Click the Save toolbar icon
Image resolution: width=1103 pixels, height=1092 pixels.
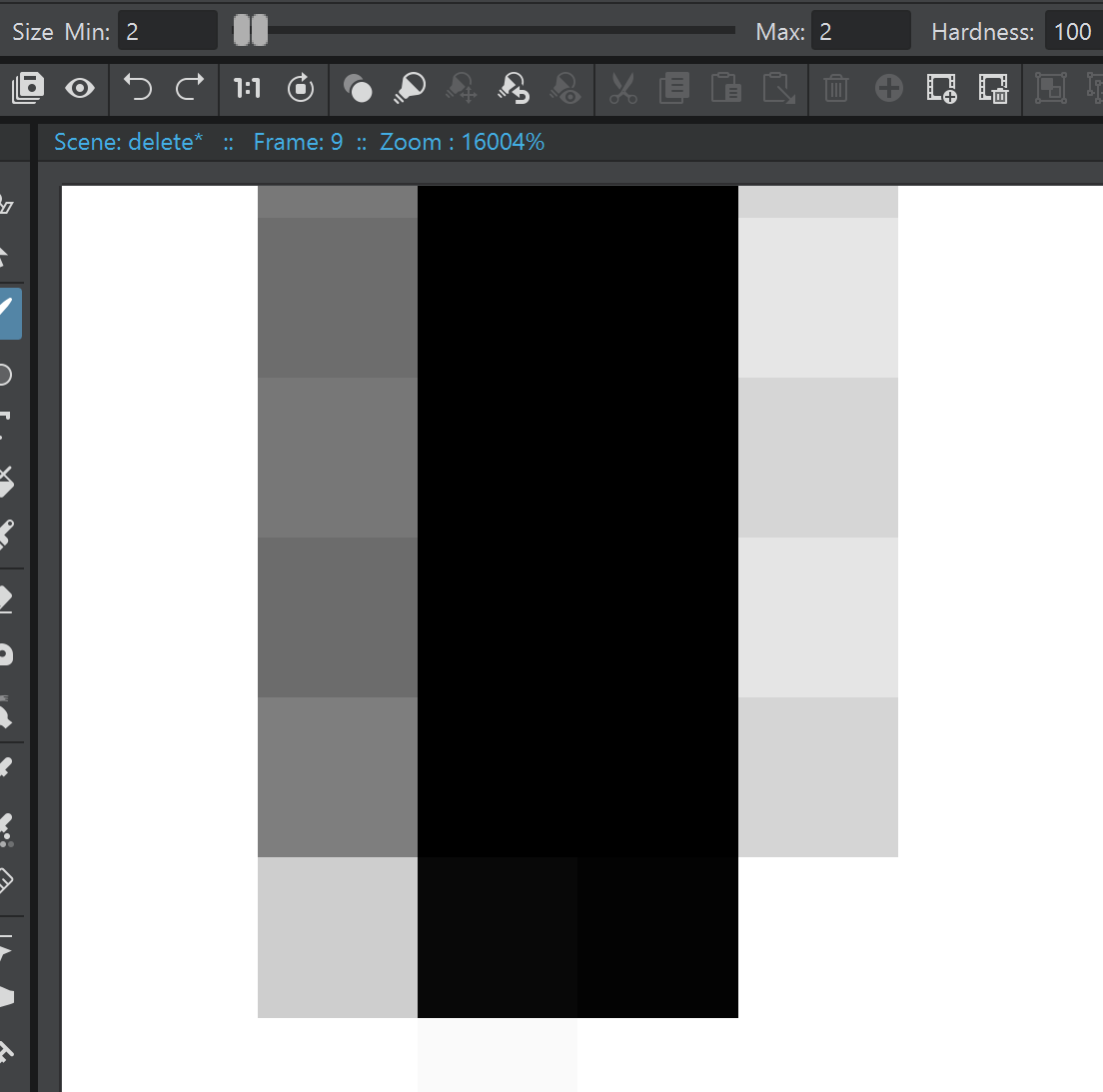pyautogui.click(x=28, y=89)
